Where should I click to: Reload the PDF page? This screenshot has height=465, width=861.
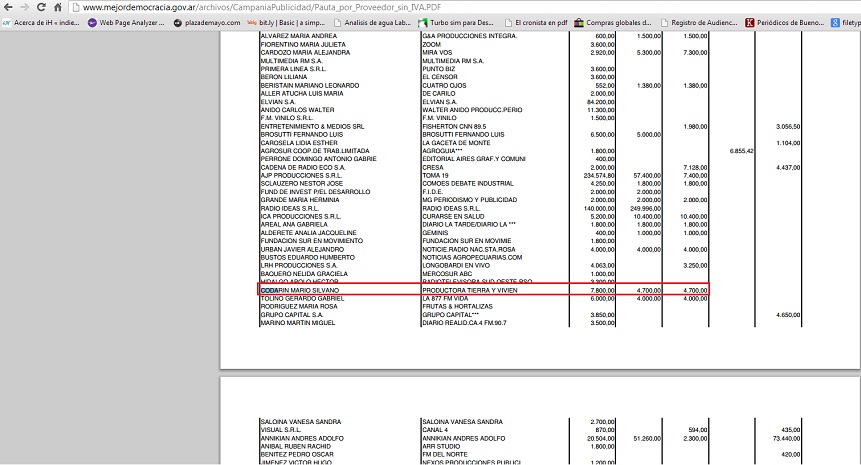[x=41, y=7]
